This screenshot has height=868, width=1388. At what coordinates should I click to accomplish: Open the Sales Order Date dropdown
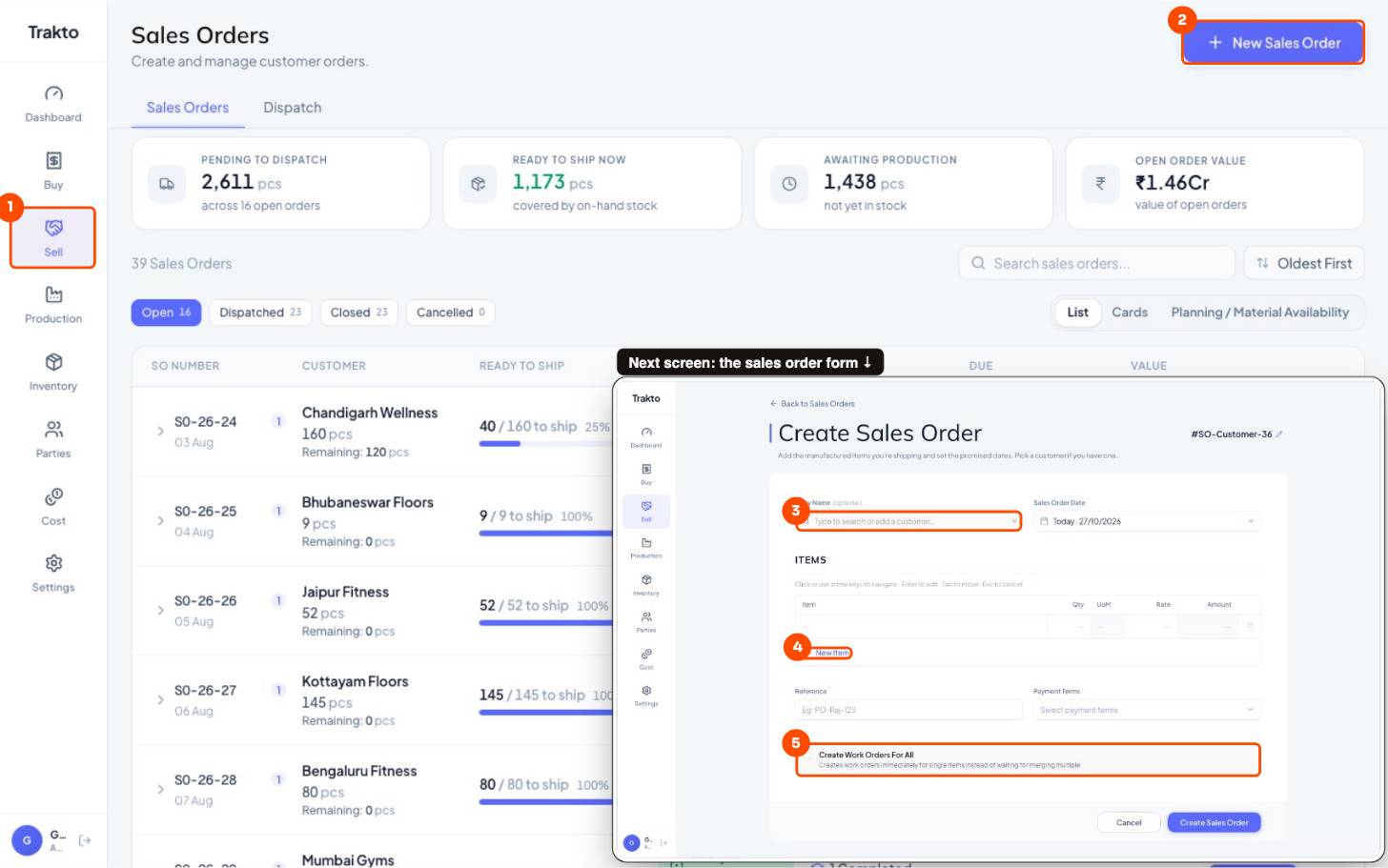click(x=1147, y=521)
